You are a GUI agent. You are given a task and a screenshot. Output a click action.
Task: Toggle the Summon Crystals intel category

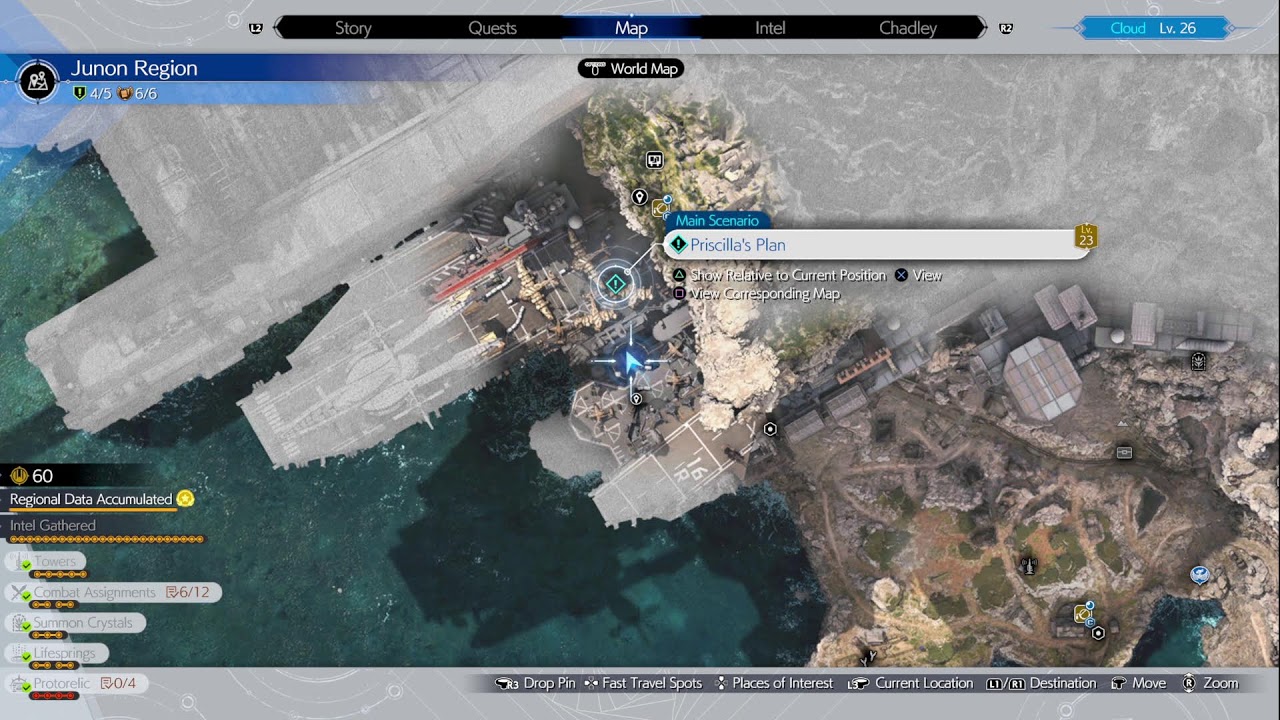point(76,623)
